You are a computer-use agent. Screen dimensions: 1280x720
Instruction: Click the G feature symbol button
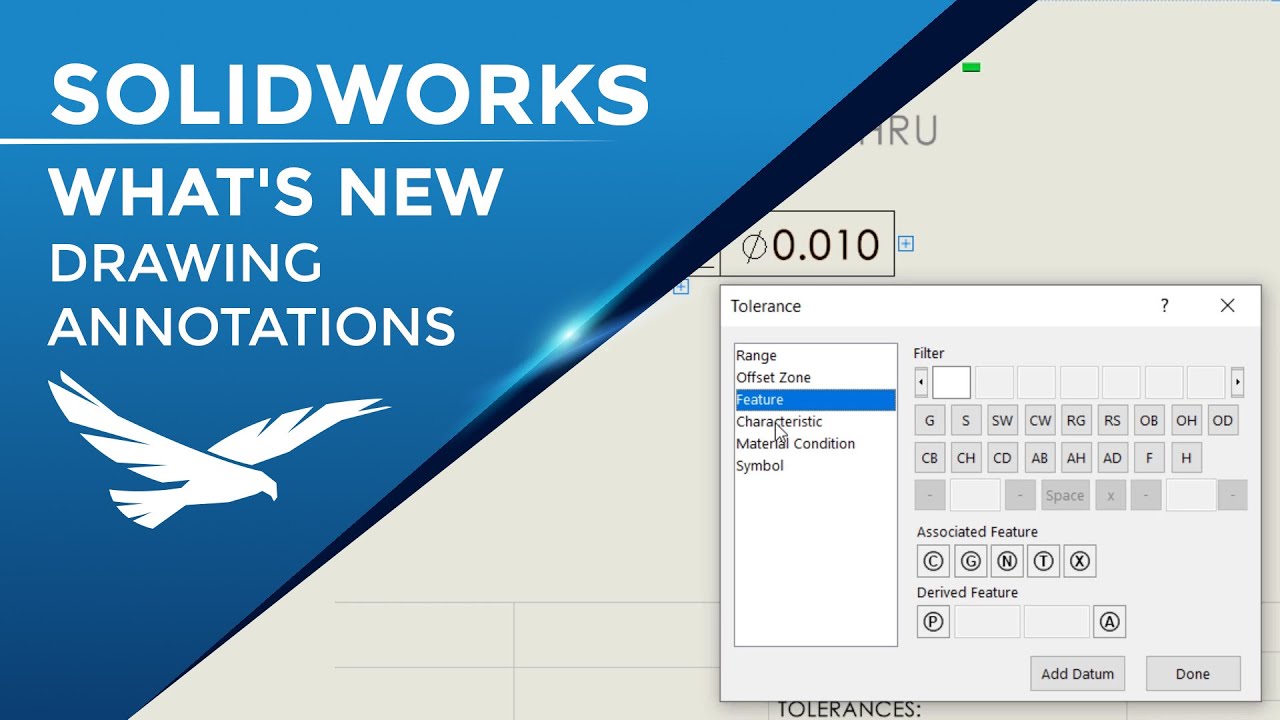click(x=930, y=421)
